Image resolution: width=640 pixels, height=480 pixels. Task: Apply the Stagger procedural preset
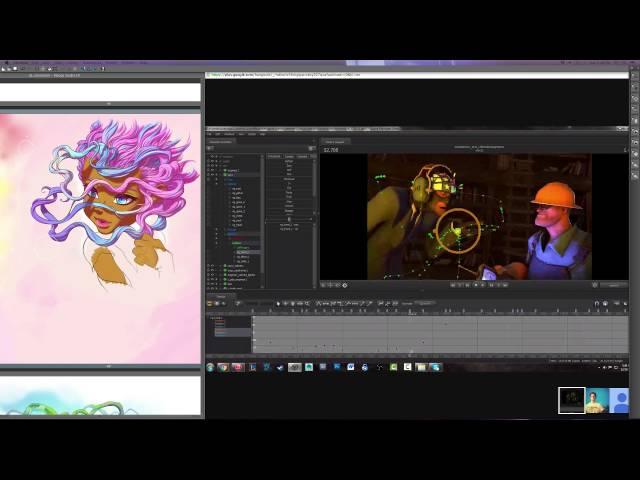click(x=289, y=211)
